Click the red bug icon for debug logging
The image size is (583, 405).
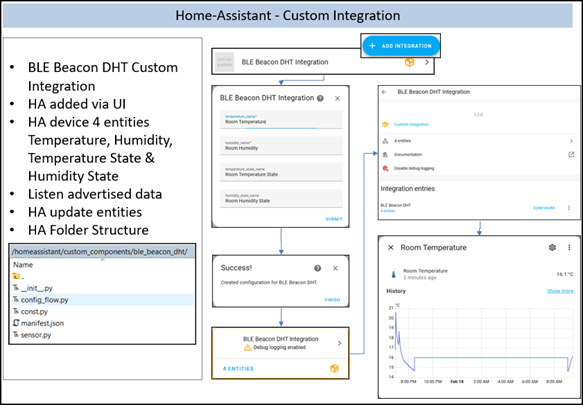tap(385, 168)
